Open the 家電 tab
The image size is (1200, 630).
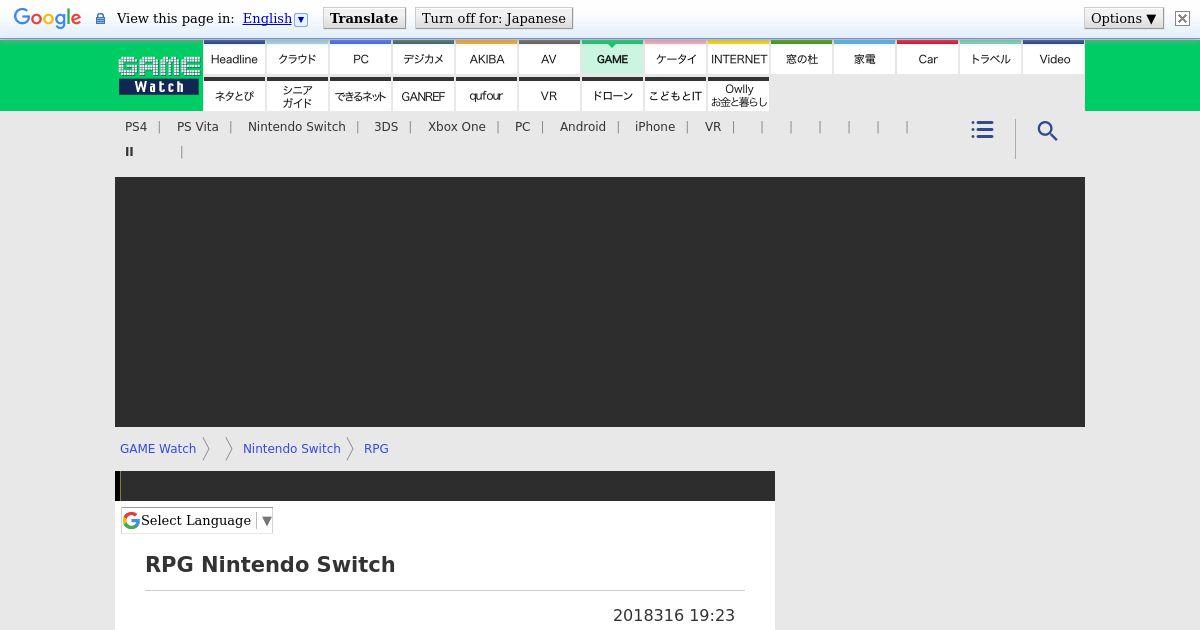[x=864, y=58]
